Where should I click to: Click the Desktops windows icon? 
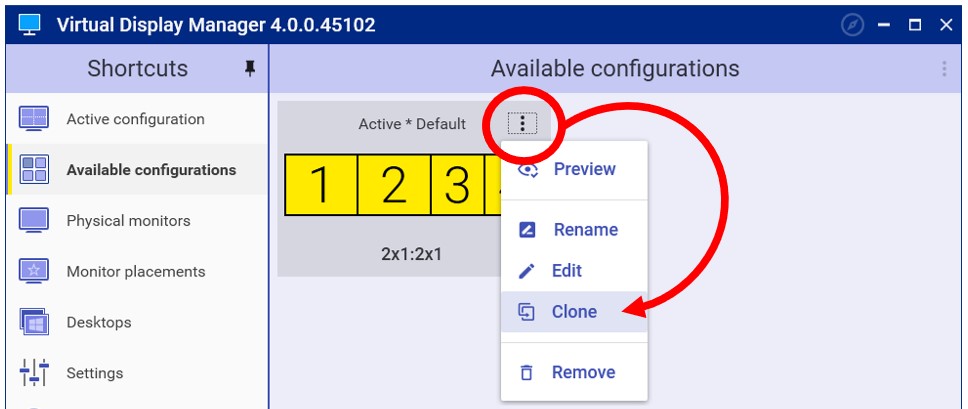pyautogui.click(x=34, y=322)
